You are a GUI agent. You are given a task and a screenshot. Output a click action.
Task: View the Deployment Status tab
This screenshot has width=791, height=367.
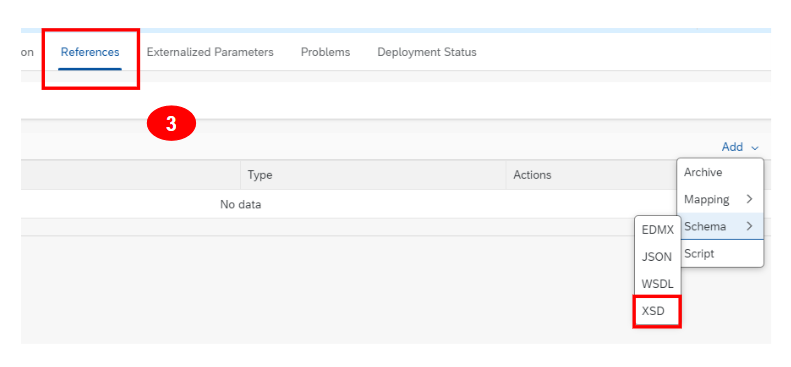(427, 52)
